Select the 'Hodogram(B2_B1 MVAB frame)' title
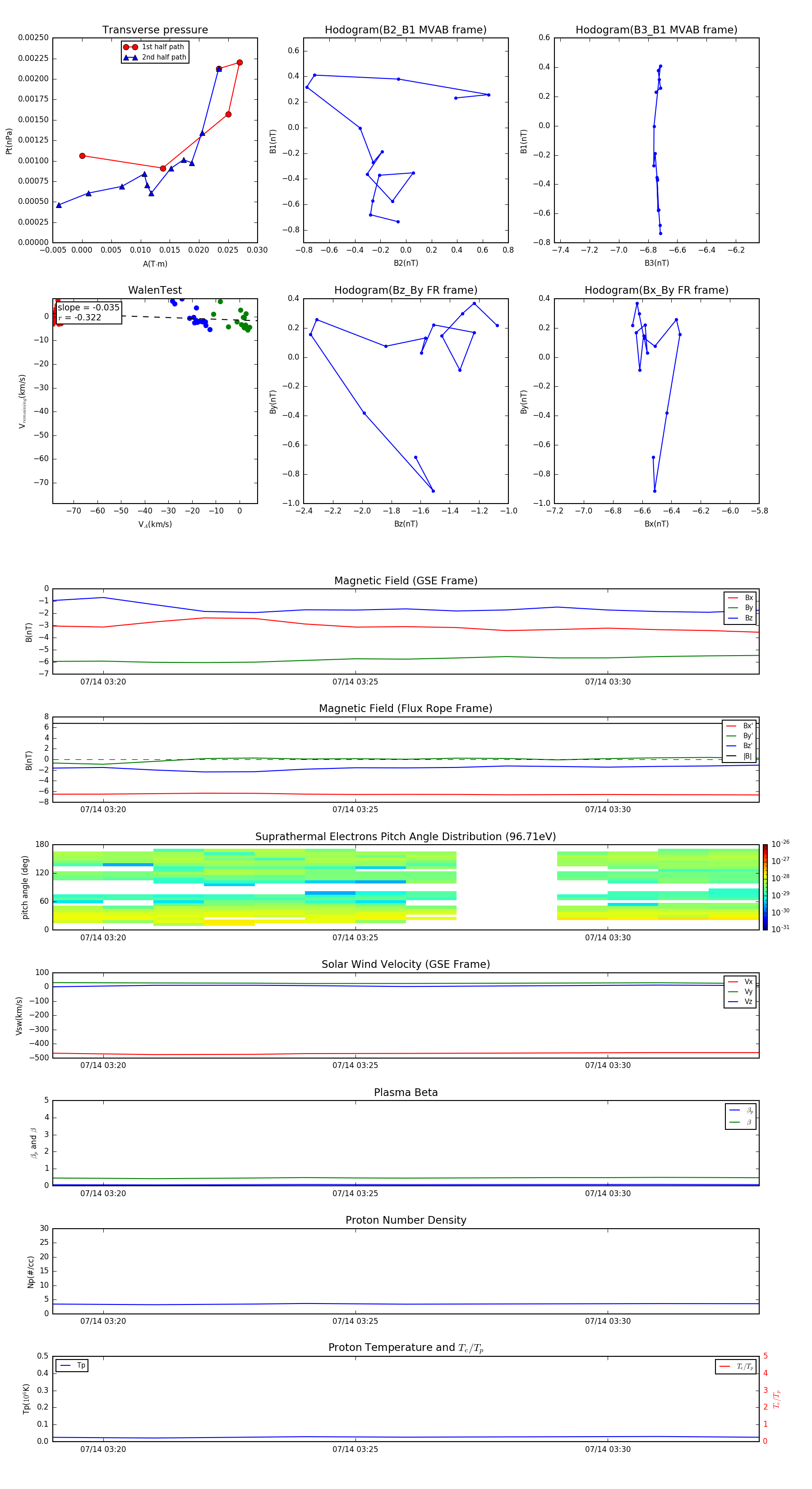The width and height of the screenshot is (812, 1489). (406, 30)
